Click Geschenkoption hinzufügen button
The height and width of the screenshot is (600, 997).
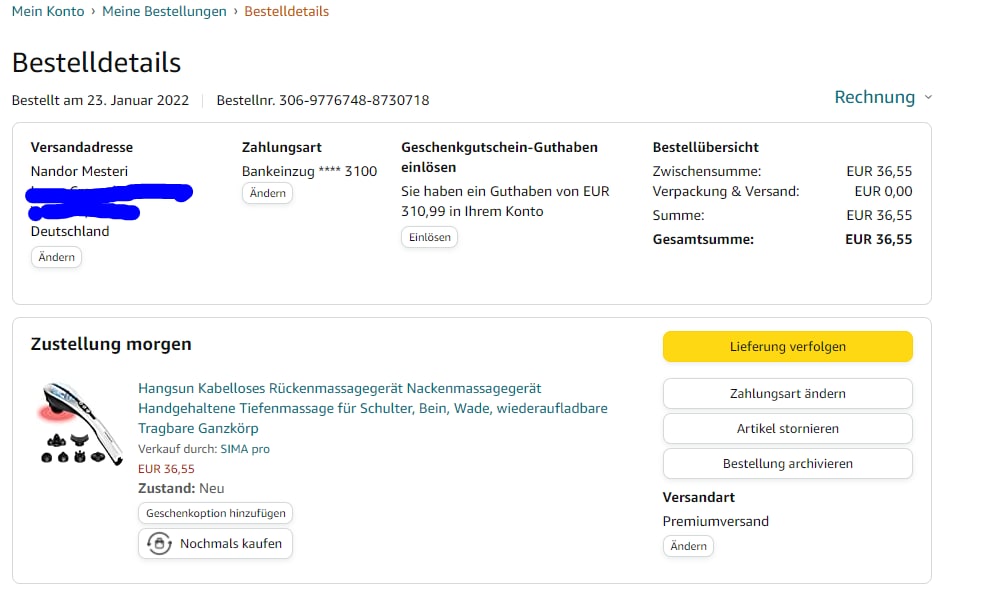tap(215, 513)
